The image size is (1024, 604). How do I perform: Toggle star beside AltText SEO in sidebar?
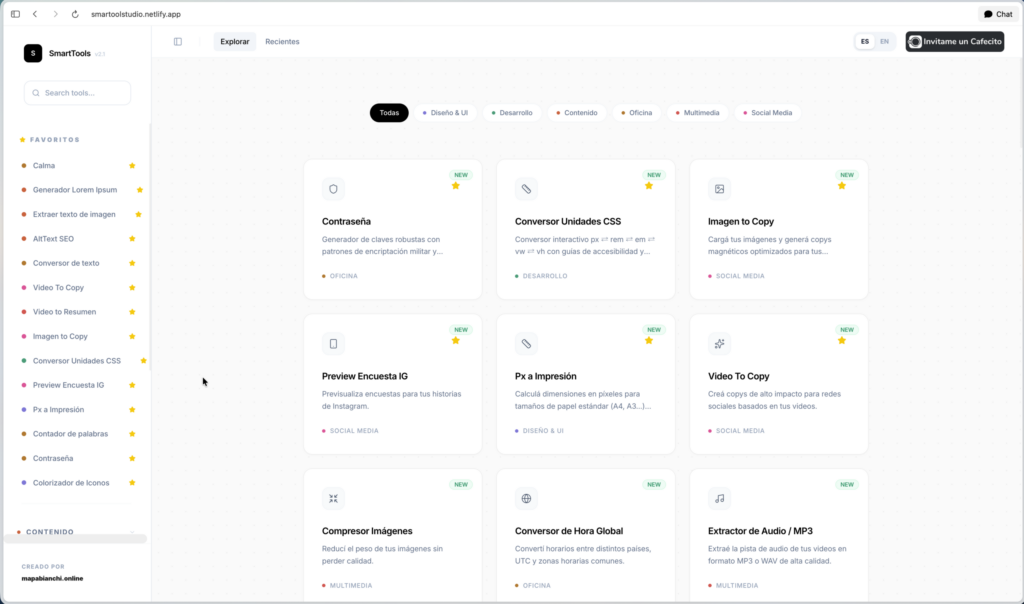[x=132, y=239]
